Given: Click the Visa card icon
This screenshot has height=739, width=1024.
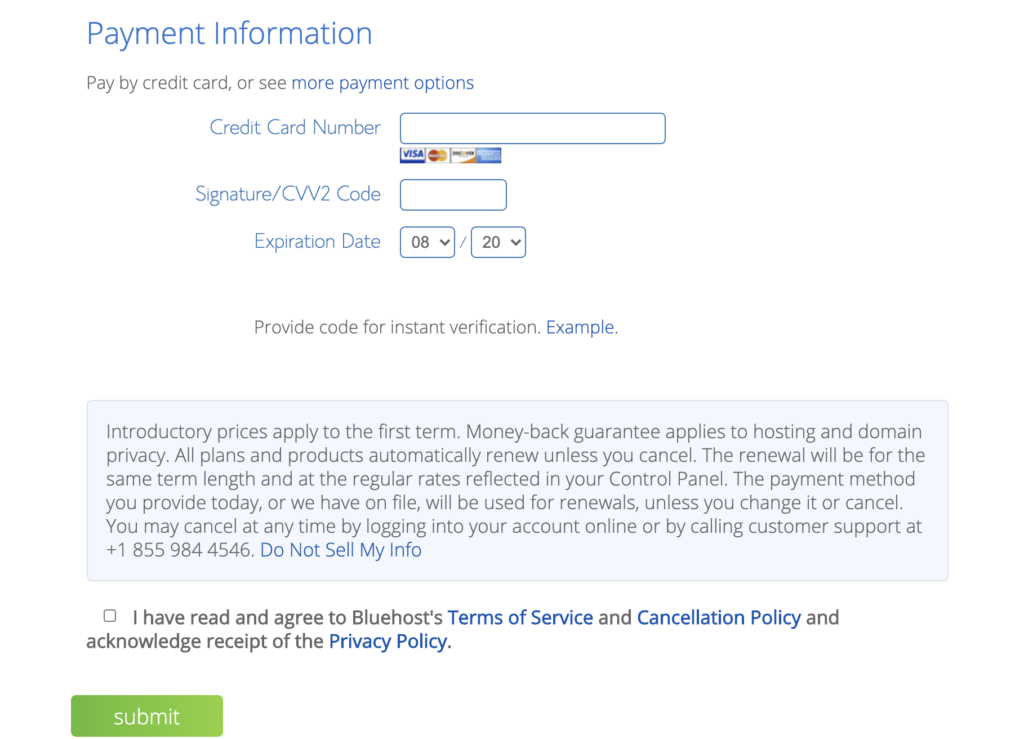Looking at the screenshot, I should (412, 155).
